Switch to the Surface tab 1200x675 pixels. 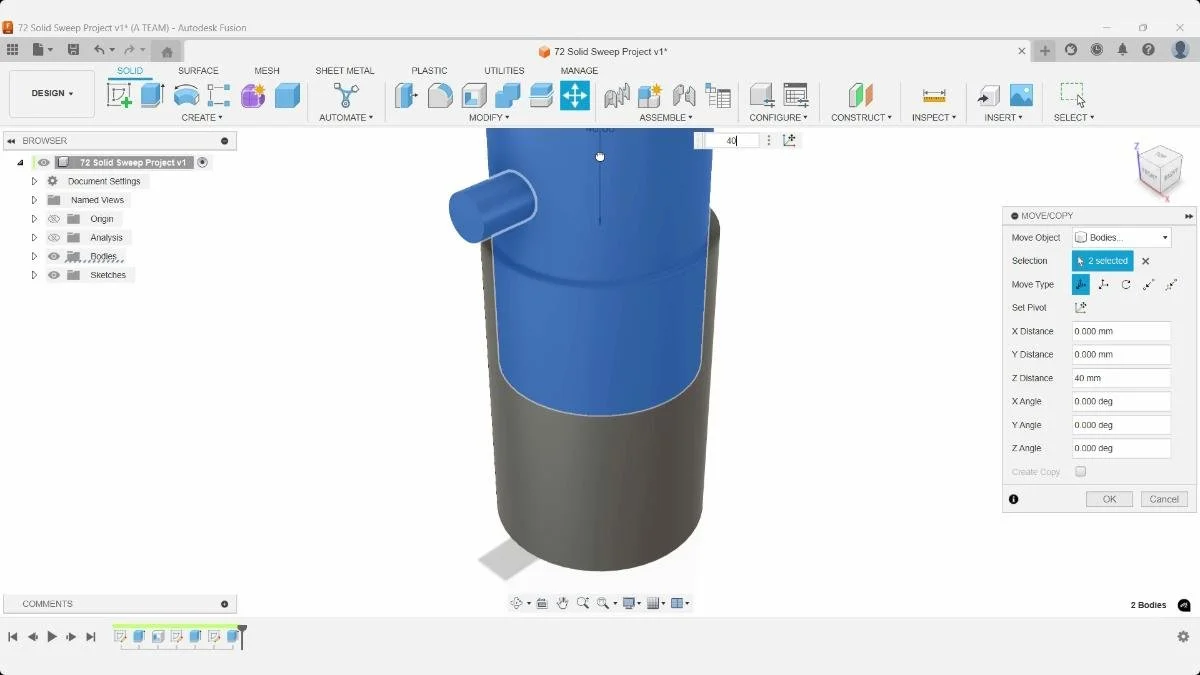pyautogui.click(x=198, y=71)
